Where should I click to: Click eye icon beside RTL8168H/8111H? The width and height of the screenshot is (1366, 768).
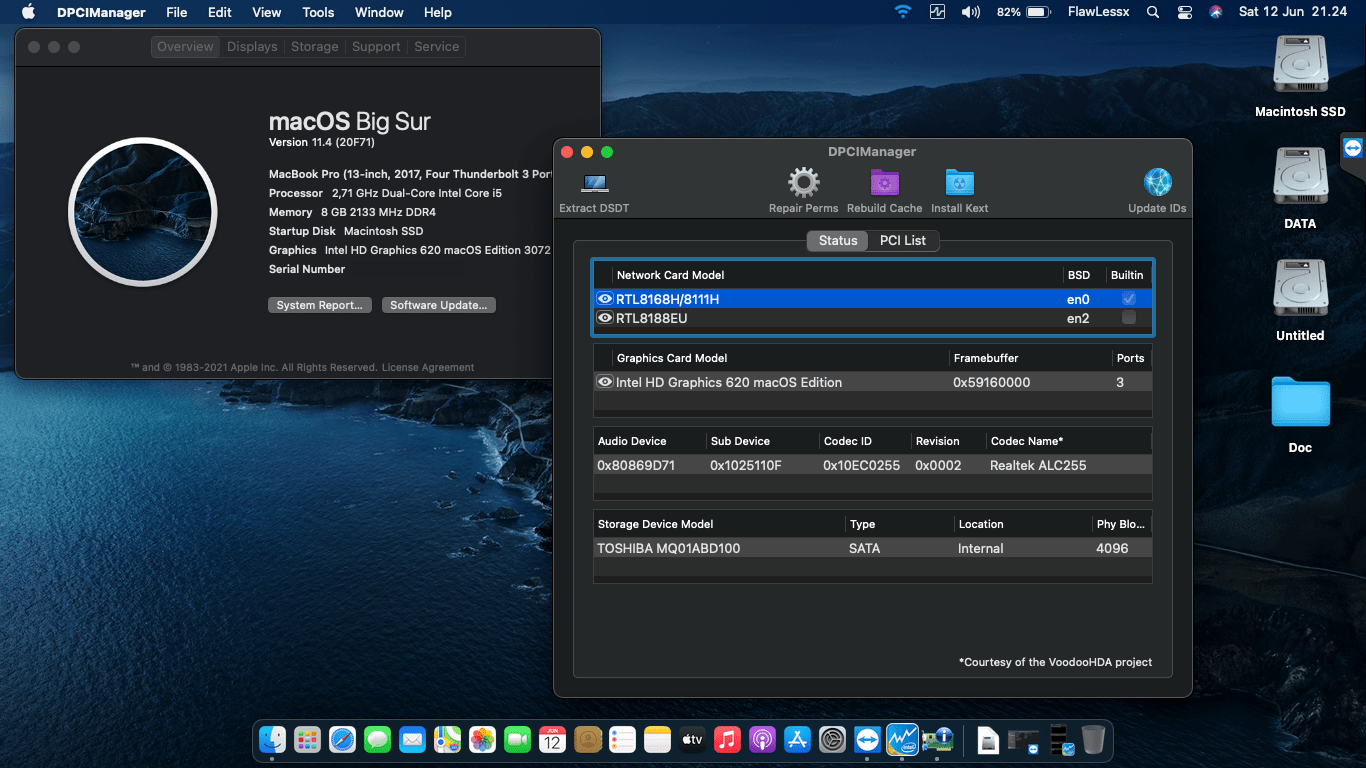click(x=604, y=299)
